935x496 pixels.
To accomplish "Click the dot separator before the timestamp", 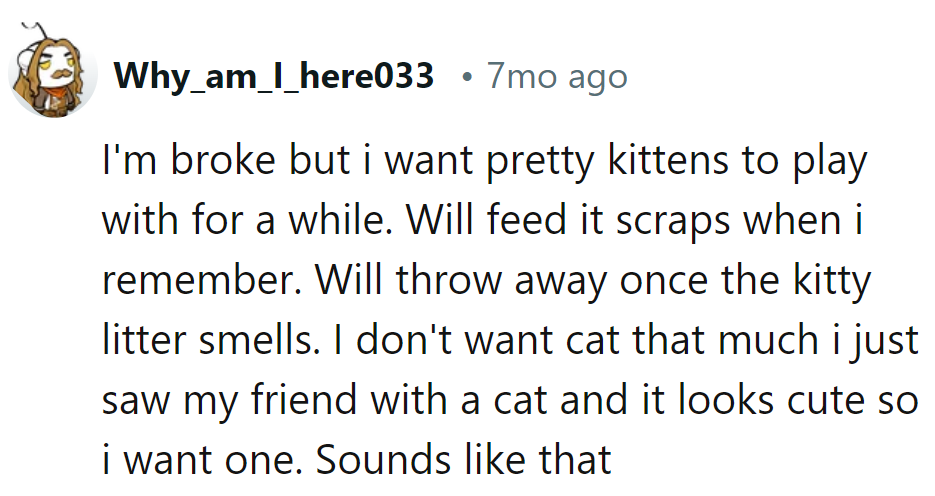I will point(467,78).
